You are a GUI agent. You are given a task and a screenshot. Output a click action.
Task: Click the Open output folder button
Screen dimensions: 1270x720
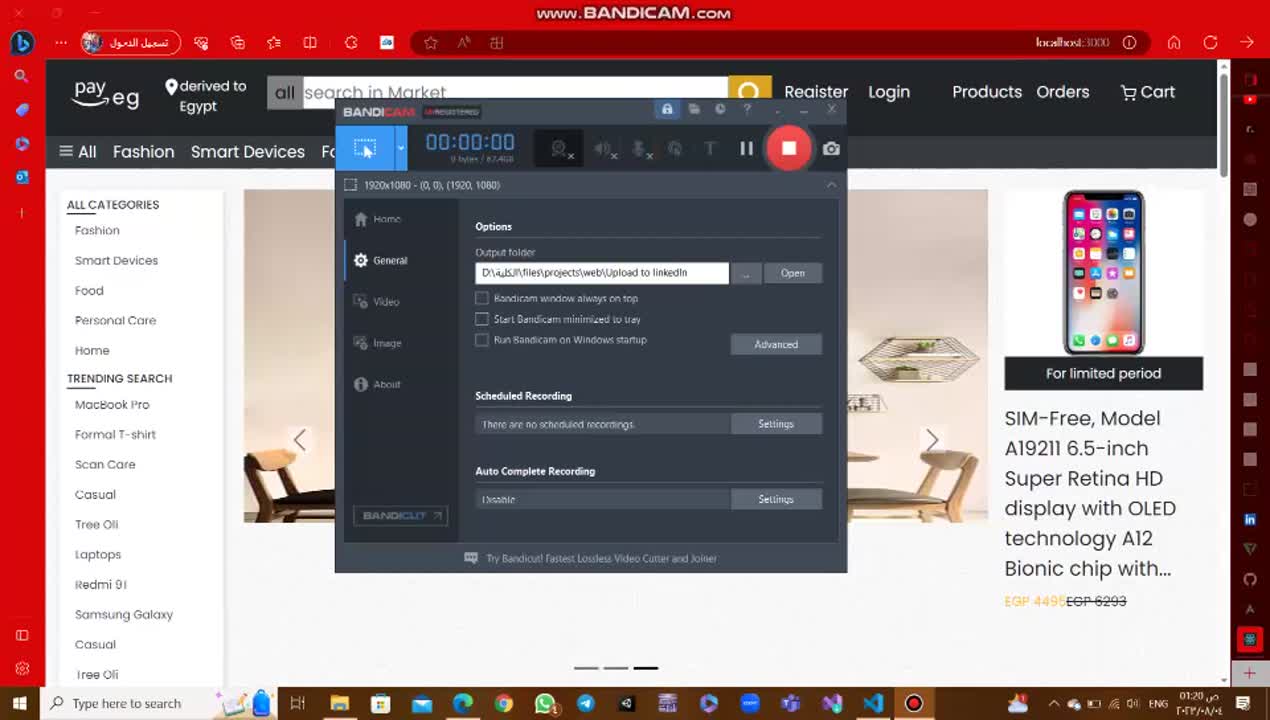(x=793, y=273)
